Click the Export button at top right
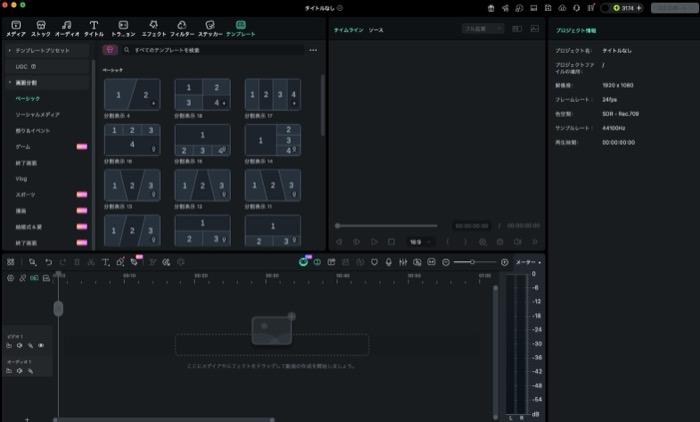Image resolution: width=700 pixels, height=422 pixels. click(674, 8)
